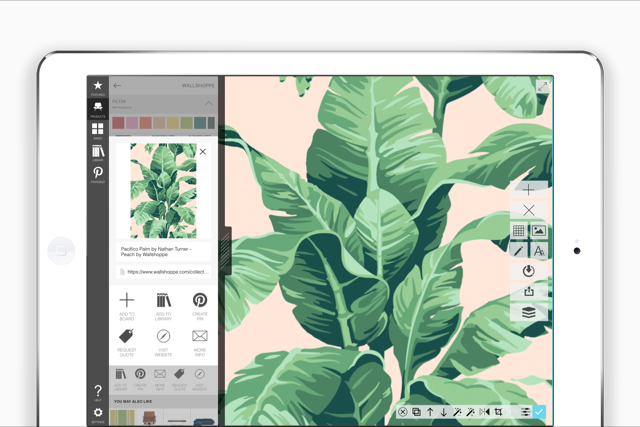Open the wallshoppe.com product URL
Image resolution: width=640 pixels, height=427 pixels.
coord(164,272)
